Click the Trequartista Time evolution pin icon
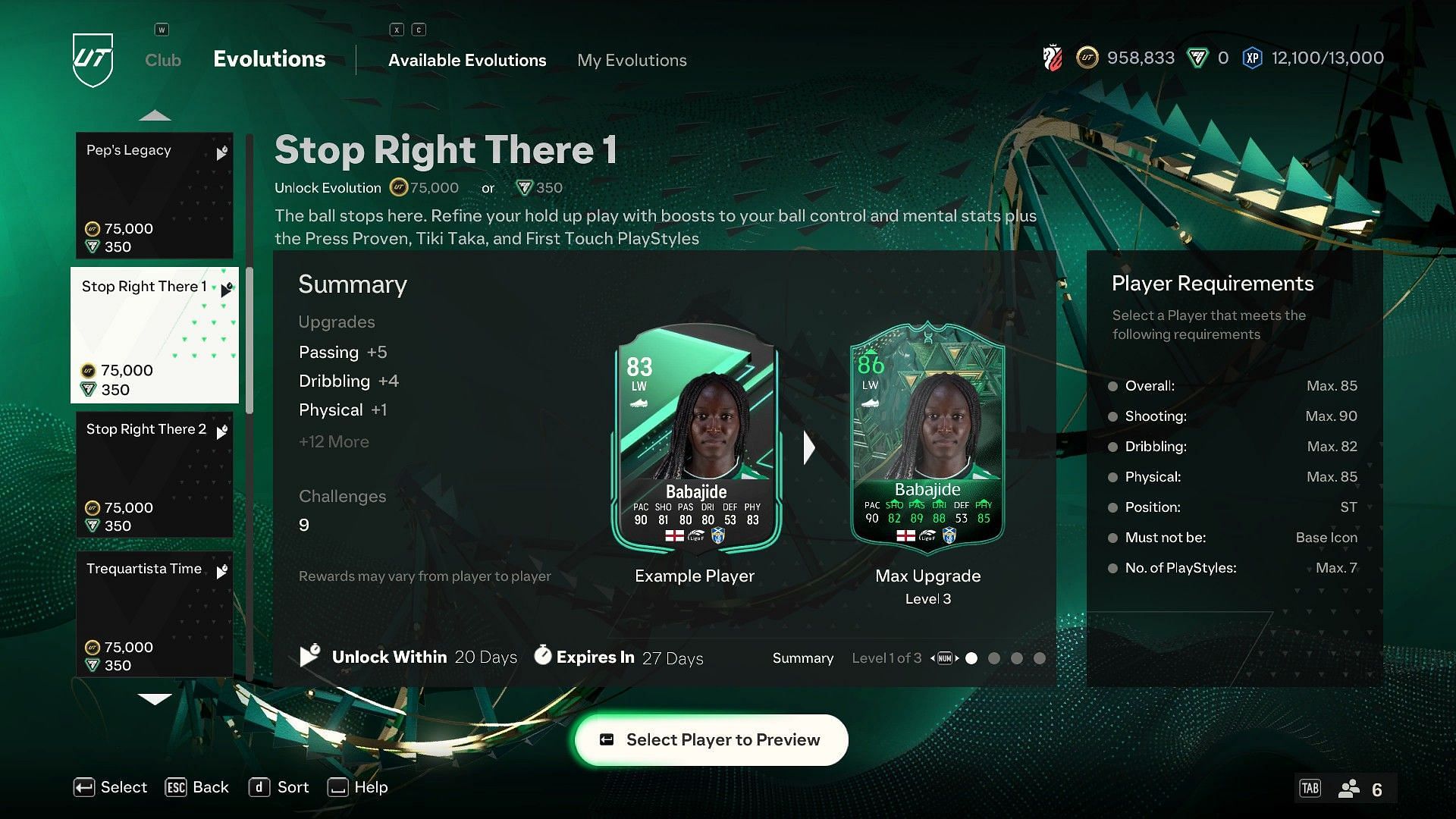 (x=222, y=569)
